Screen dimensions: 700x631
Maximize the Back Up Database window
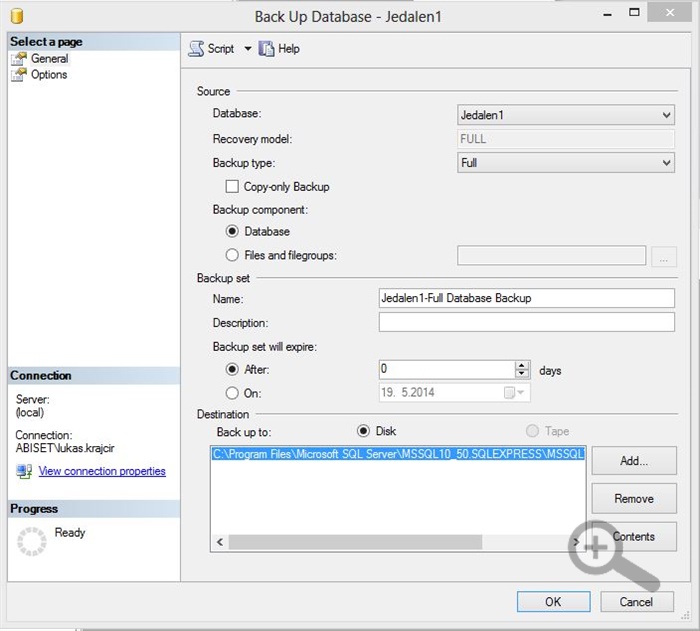pos(634,13)
